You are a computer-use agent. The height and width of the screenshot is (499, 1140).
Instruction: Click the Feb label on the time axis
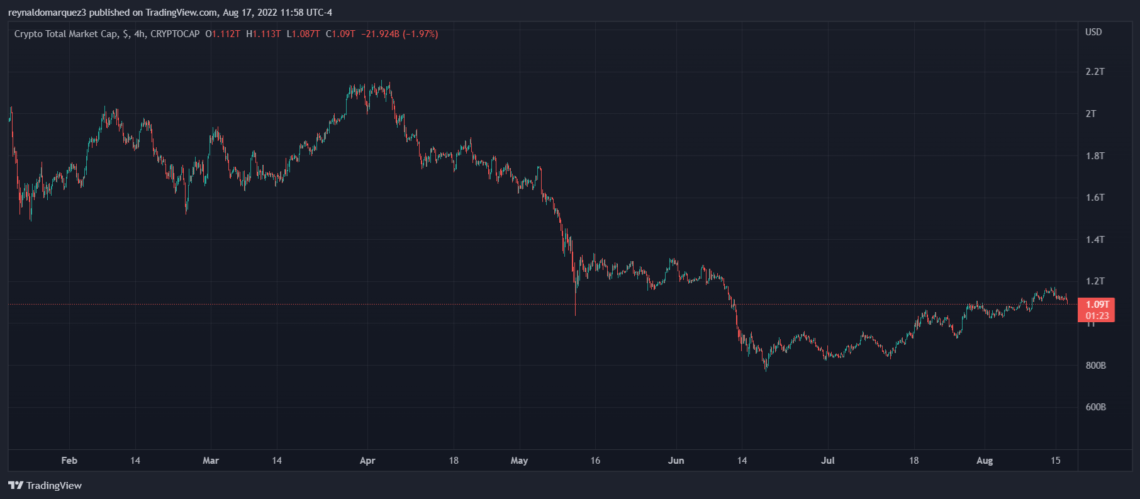coord(68,460)
